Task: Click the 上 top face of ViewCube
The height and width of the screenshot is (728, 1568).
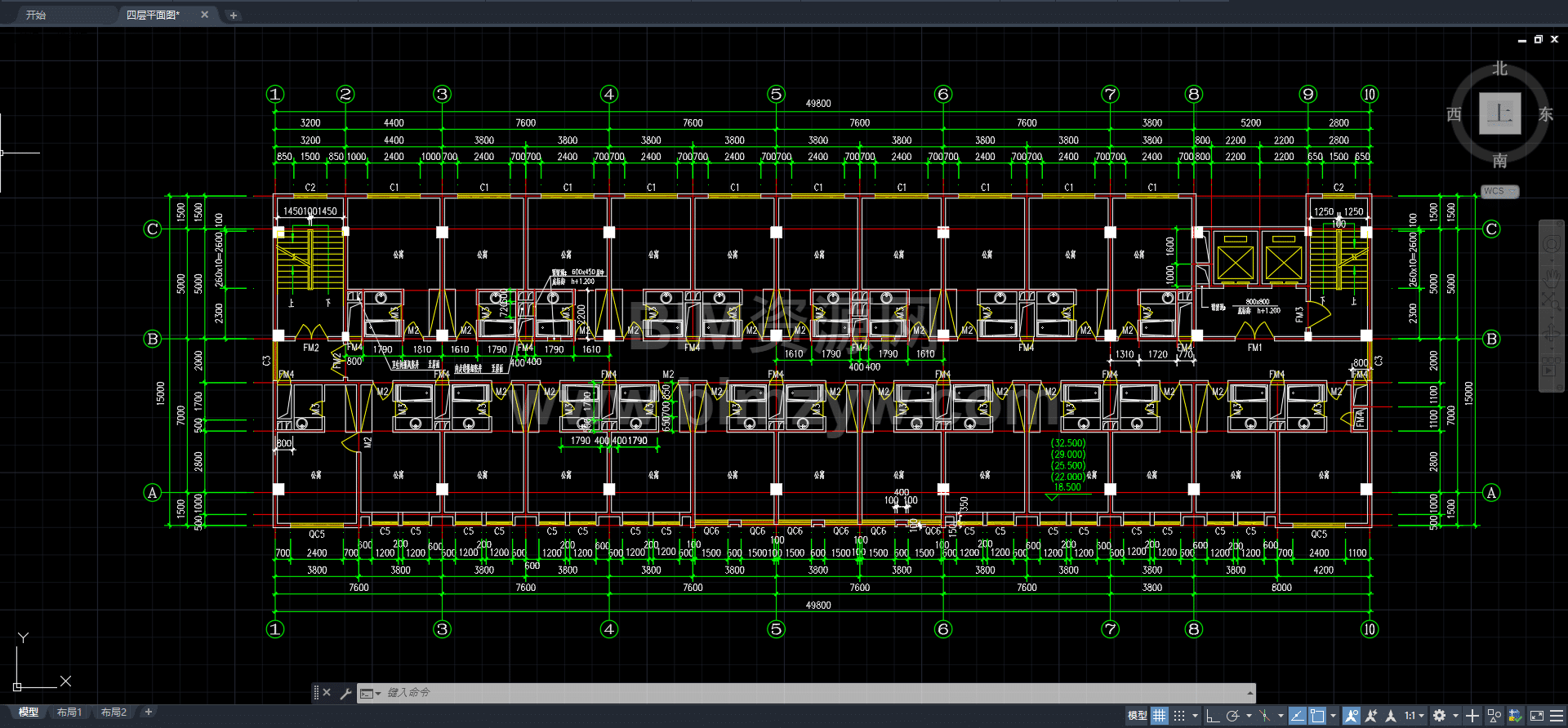Action: 1499,113
